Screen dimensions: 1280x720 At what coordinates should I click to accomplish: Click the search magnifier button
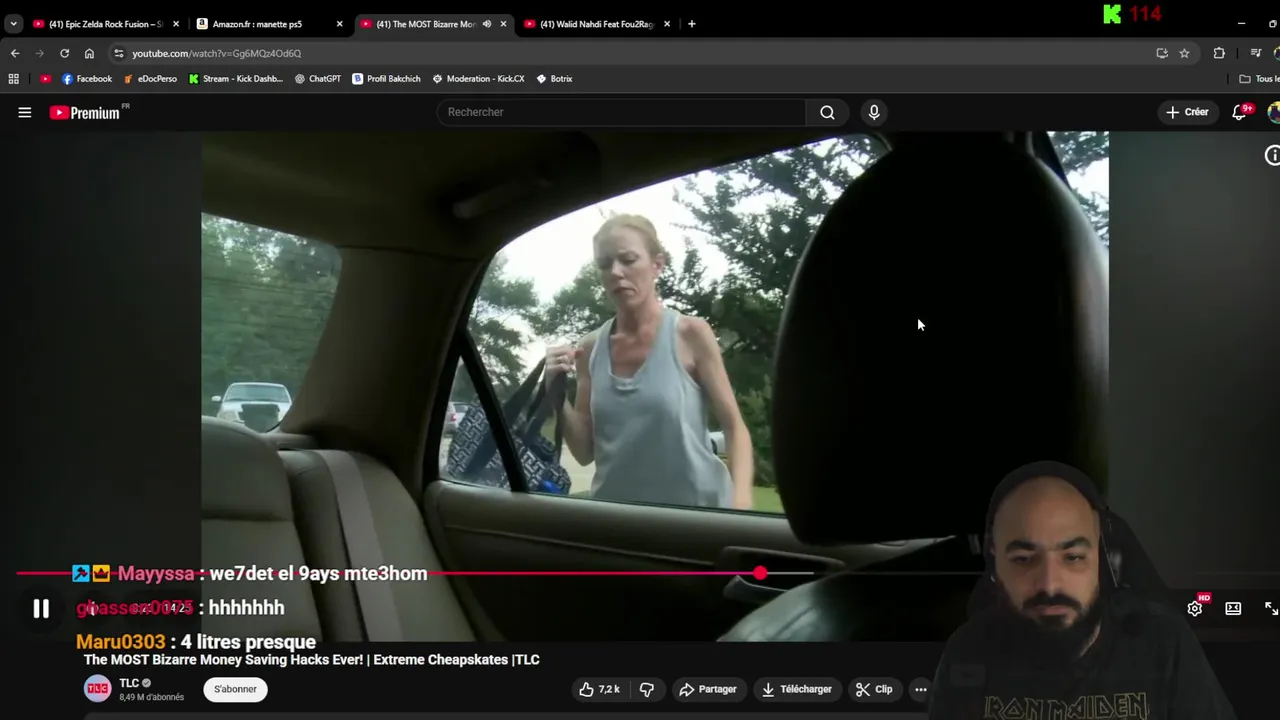[x=827, y=112]
